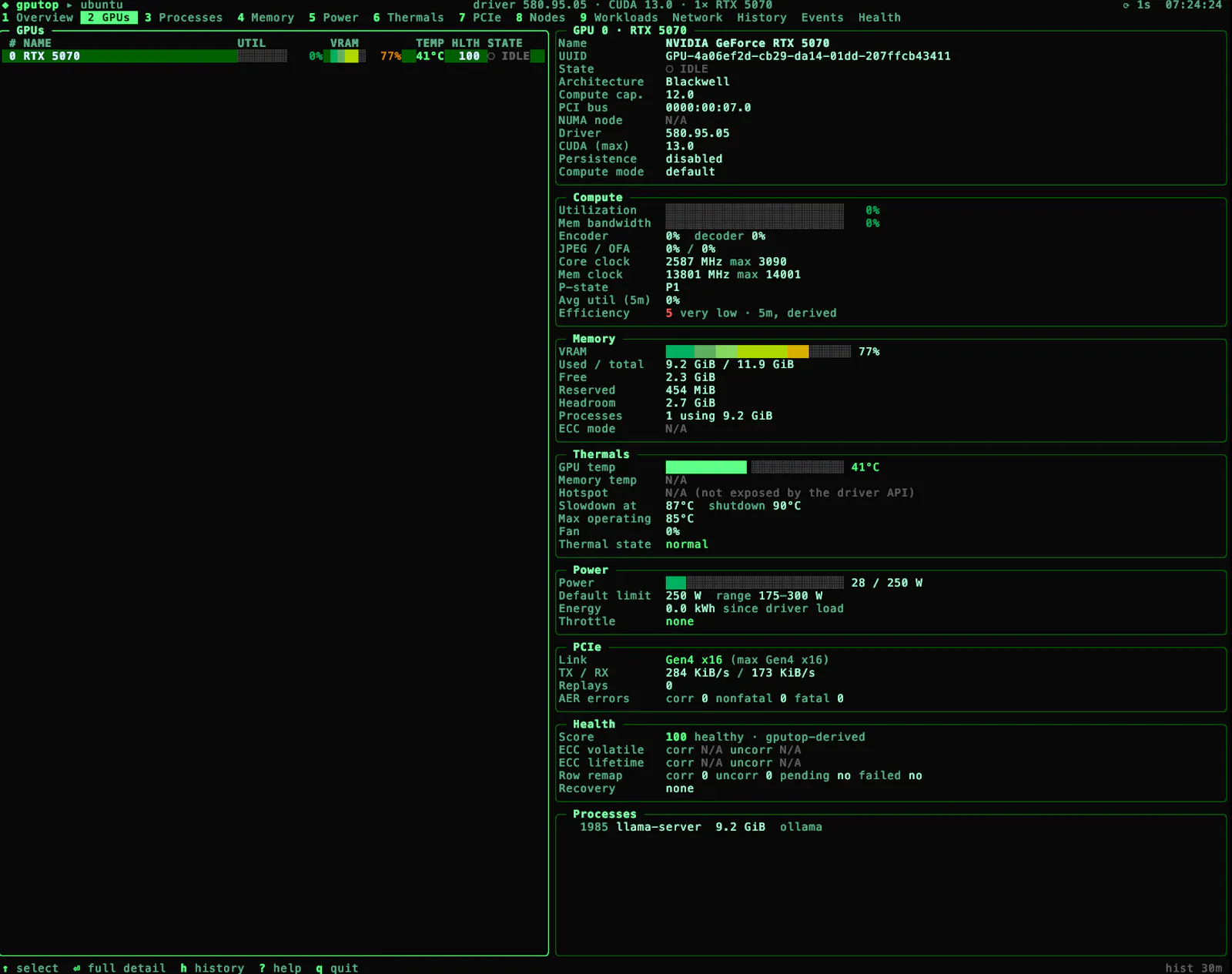Click quit in the footer bar
Screen dimensions: 1232x974
pyautogui.click(x=337, y=968)
